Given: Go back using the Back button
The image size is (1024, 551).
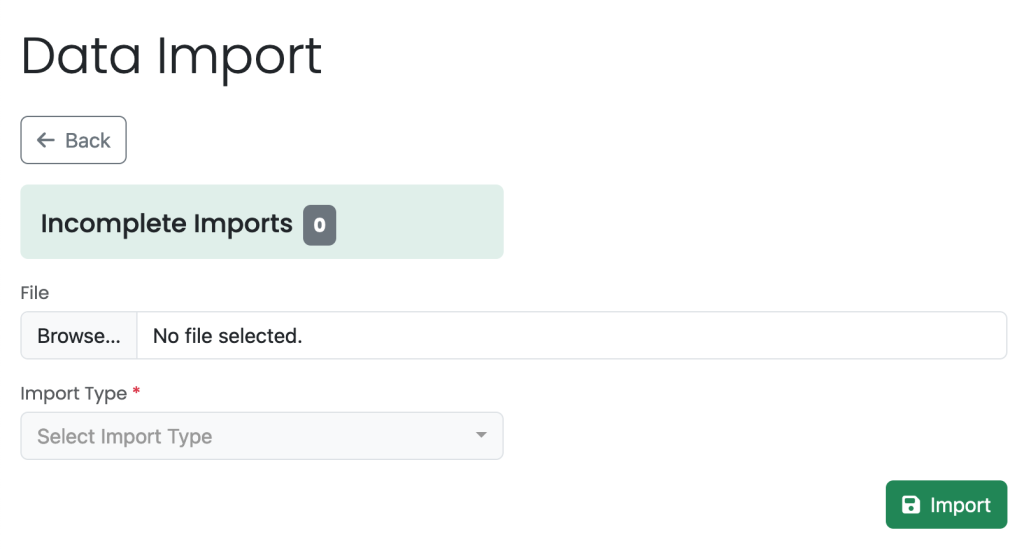Looking at the screenshot, I should (73, 140).
